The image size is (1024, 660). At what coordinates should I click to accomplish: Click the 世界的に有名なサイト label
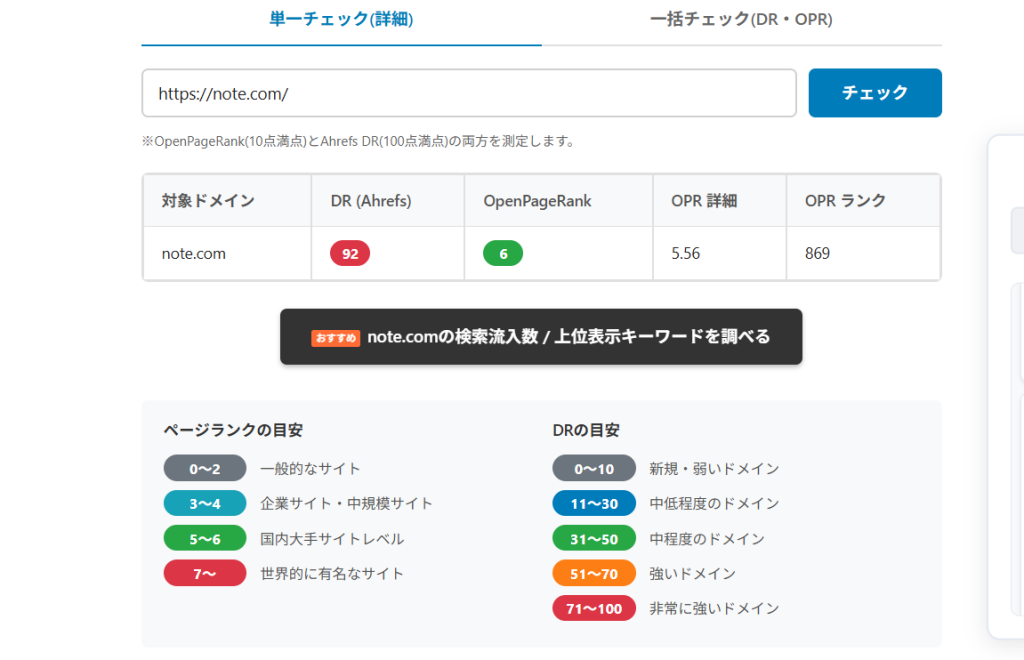pyautogui.click(x=332, y=574)
